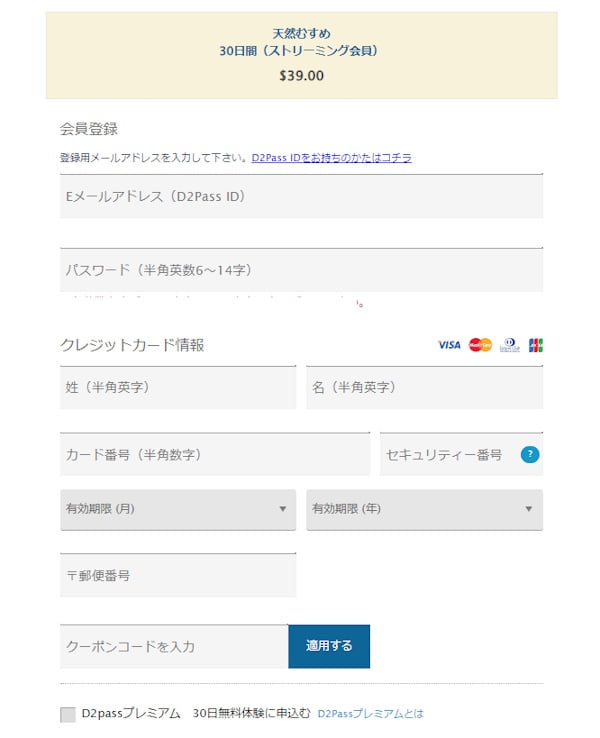Focus the email address (D2Pass ID) field

pyautogui.click(x=301, y=197)
